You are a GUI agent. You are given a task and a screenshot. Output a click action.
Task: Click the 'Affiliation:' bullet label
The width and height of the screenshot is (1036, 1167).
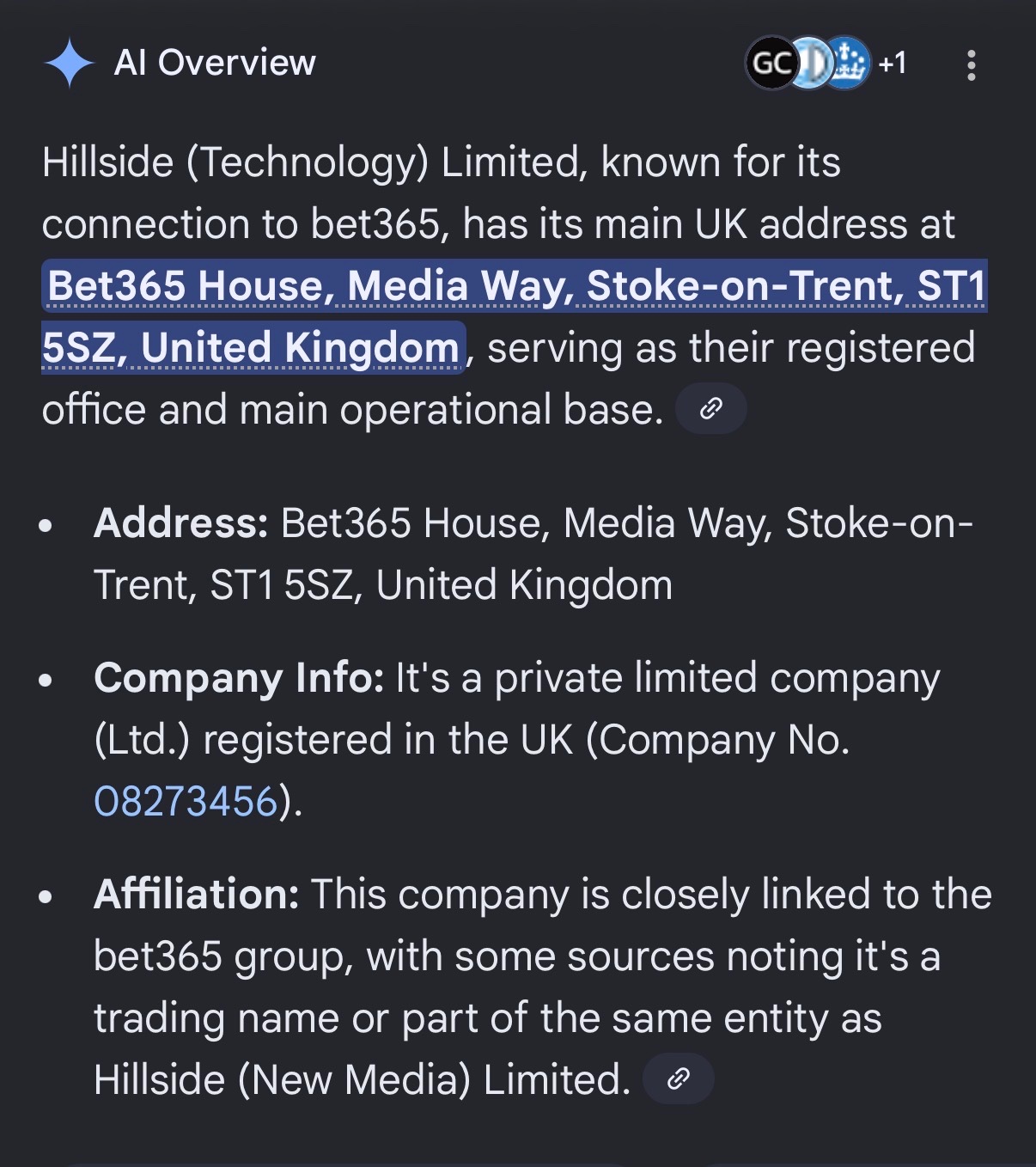[x=197, y=894]
